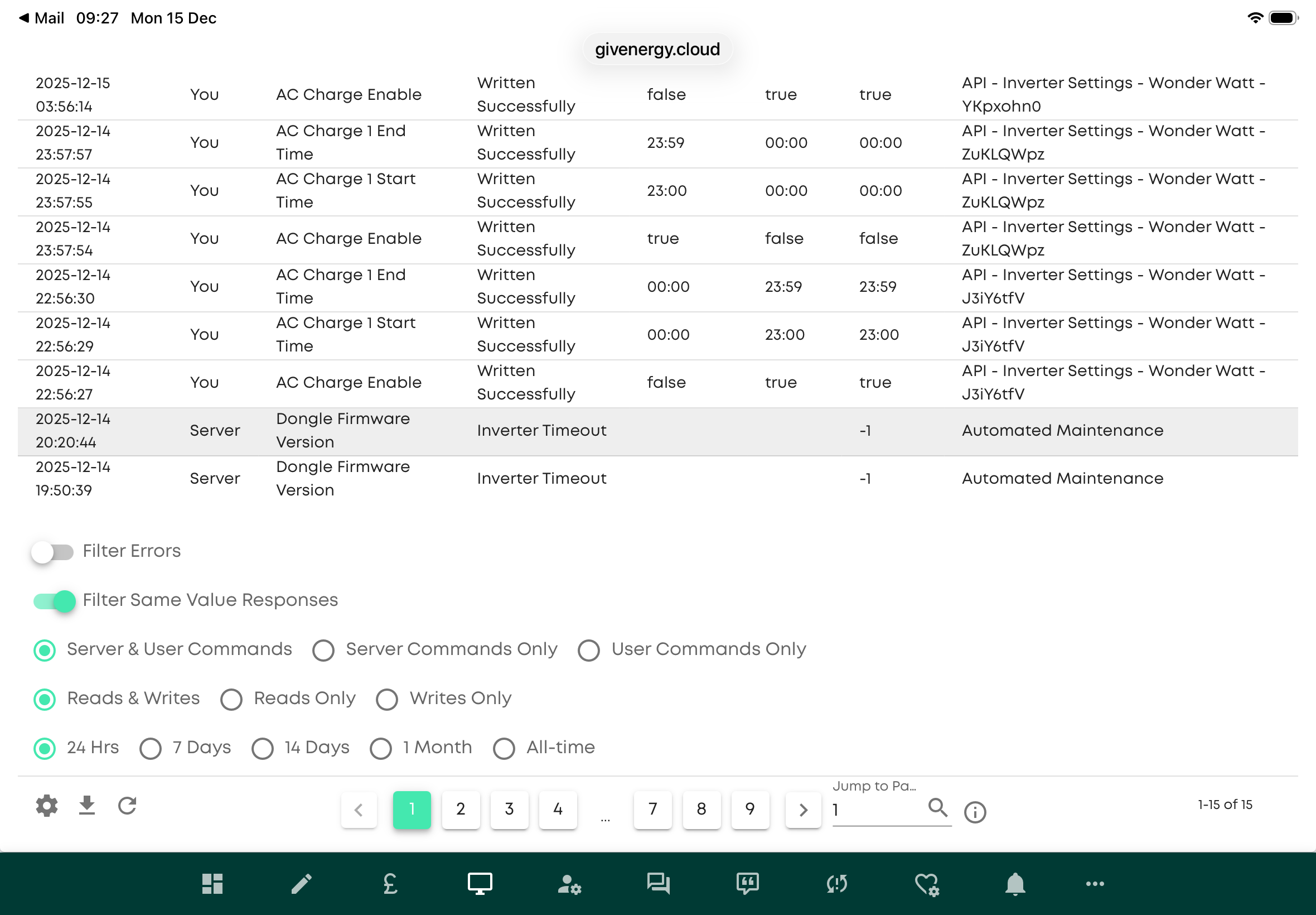Open notifications bell icon

1015,883
